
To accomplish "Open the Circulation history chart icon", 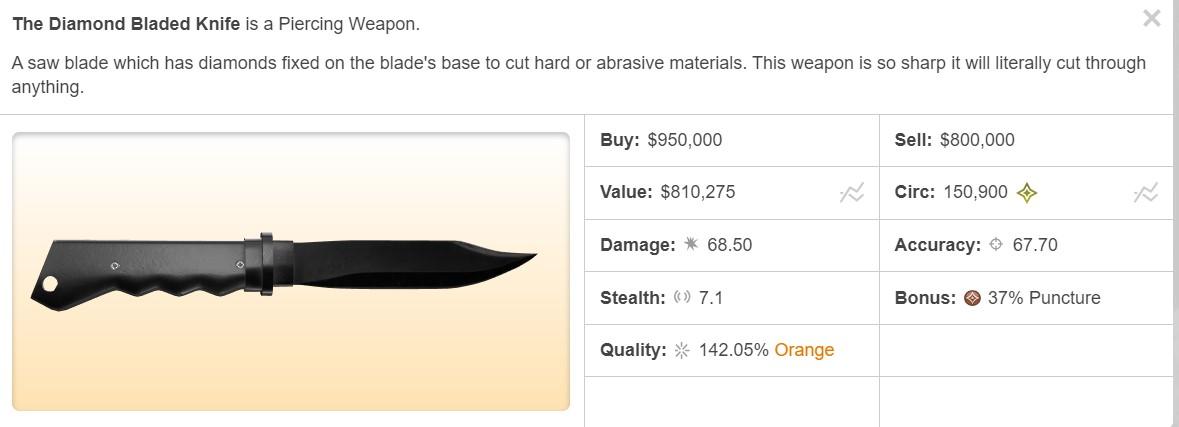I will (x=1145, y=193).
